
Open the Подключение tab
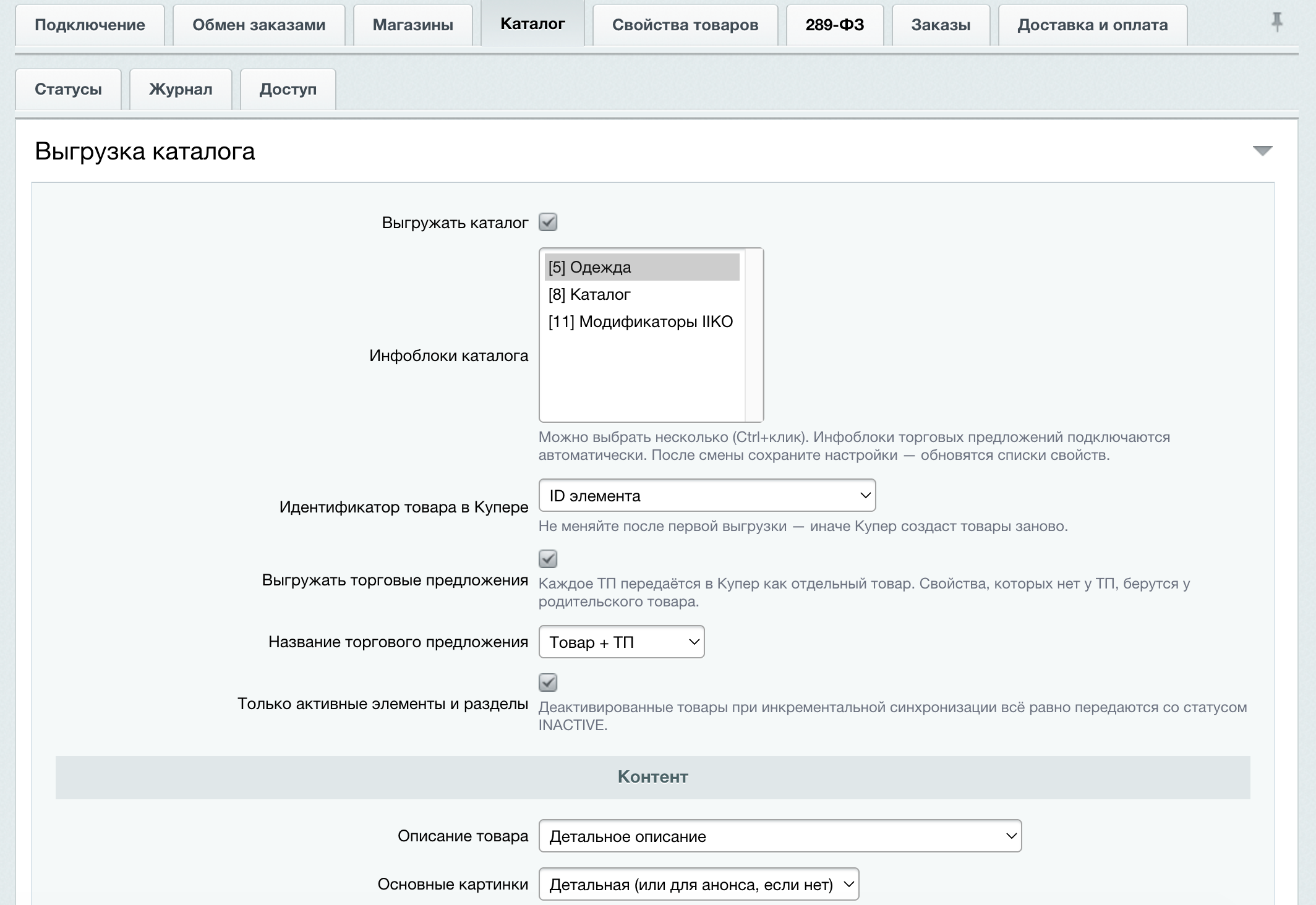coord(90,25)
